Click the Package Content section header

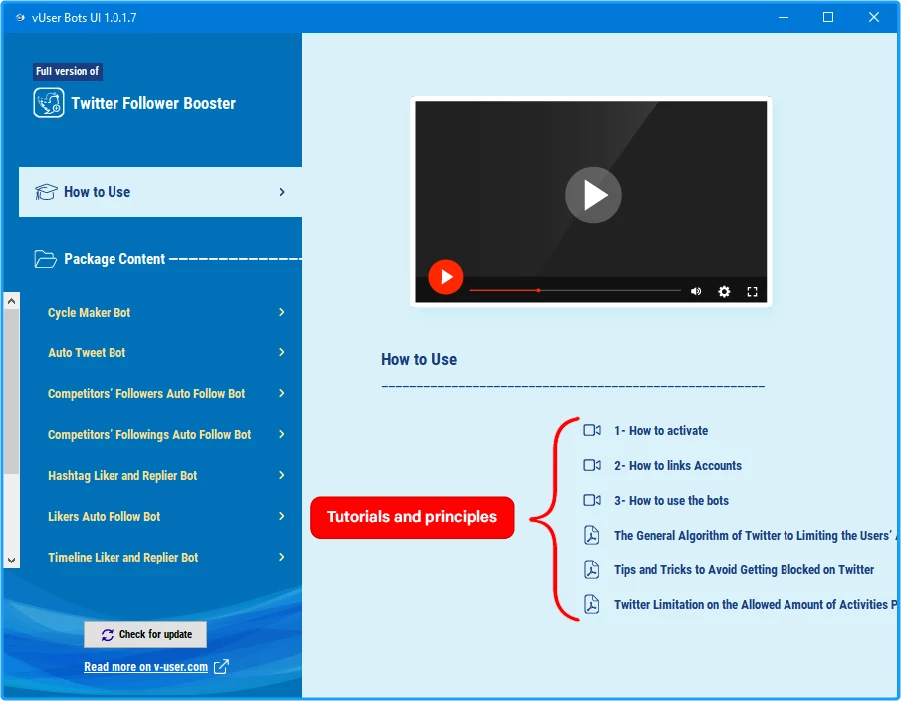pos(114,259)
